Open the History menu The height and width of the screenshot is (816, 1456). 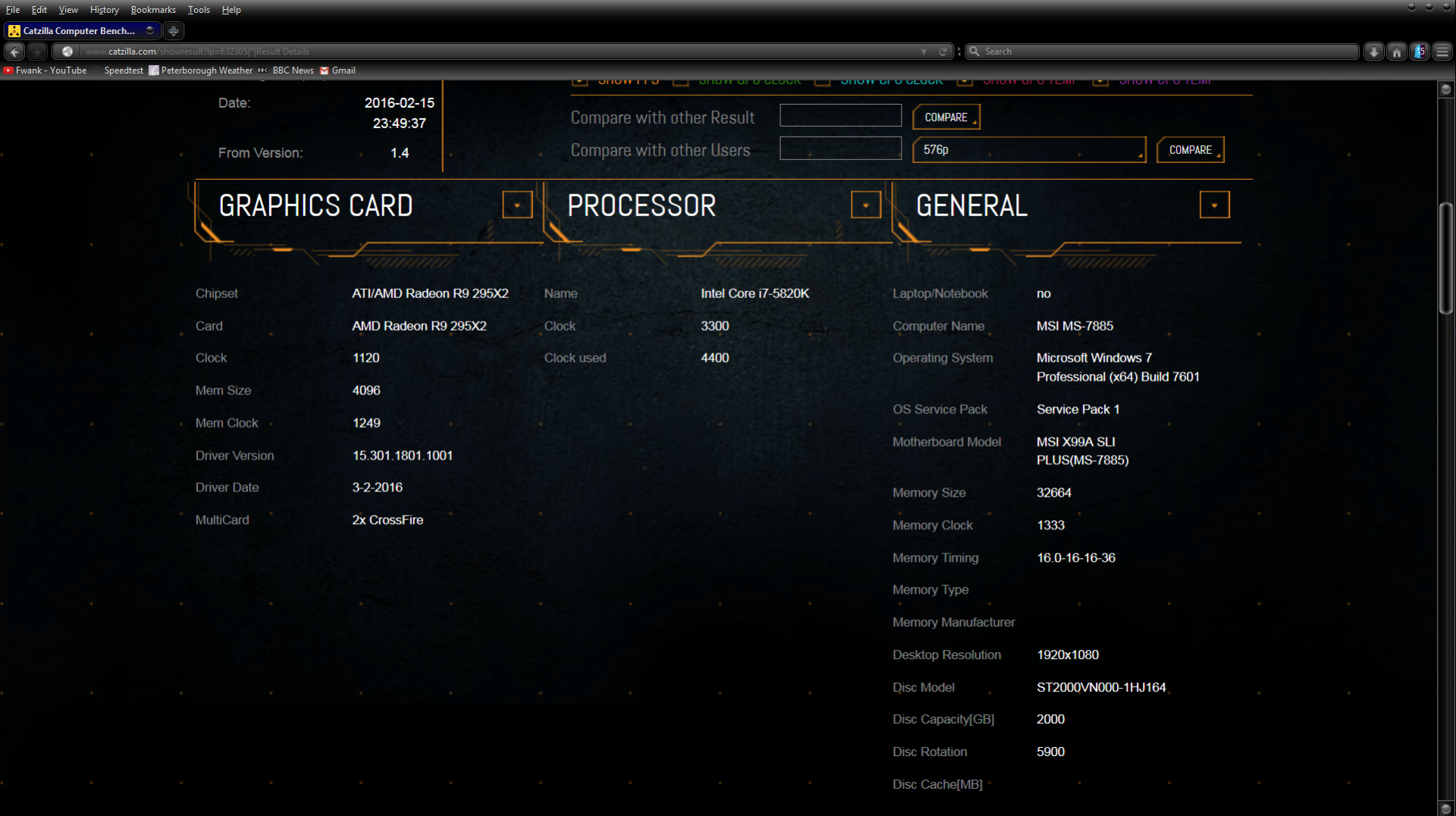coord(105,10)
